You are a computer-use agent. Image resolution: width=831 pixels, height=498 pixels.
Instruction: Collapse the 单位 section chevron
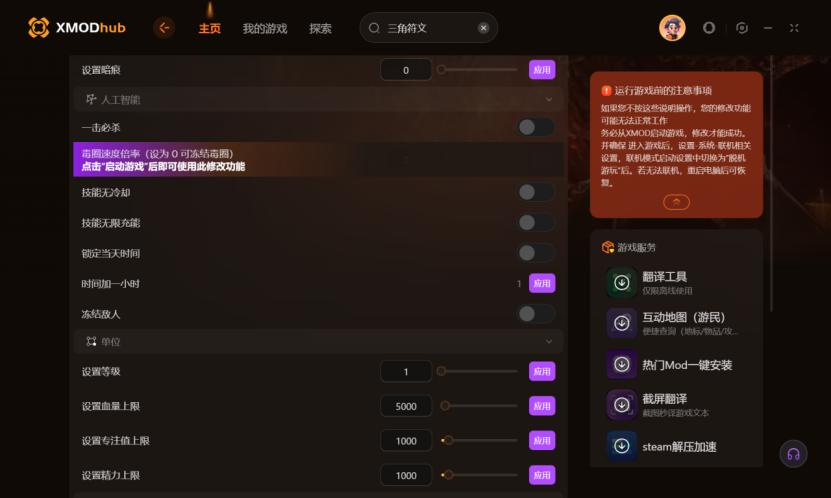click(x=549, y=342)
